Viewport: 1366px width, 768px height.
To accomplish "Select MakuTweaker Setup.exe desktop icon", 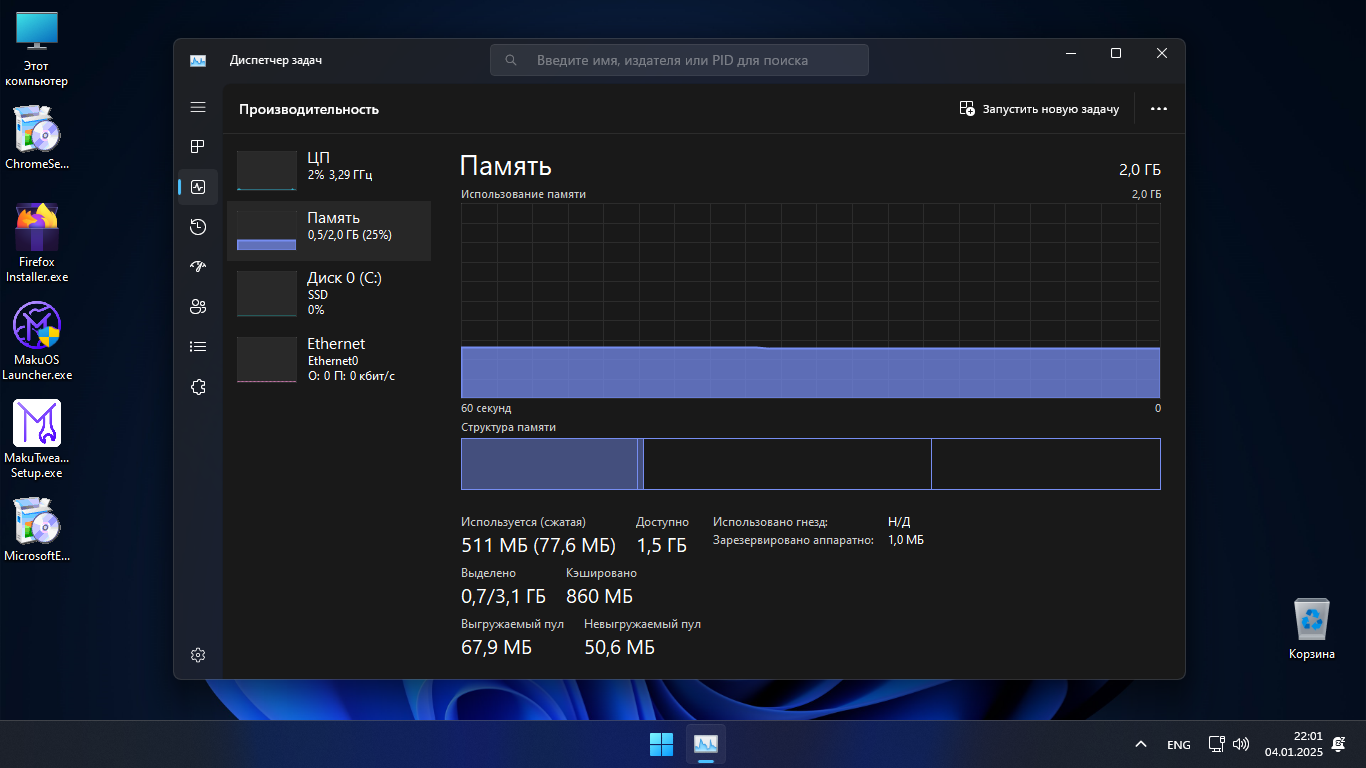I will click(x=37, y=439).
